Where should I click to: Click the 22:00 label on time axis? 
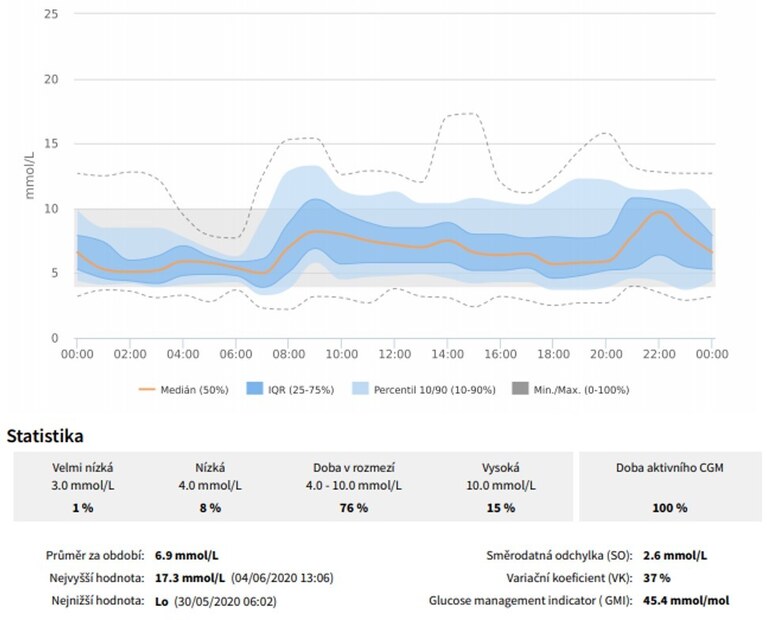tap(658, 354)
